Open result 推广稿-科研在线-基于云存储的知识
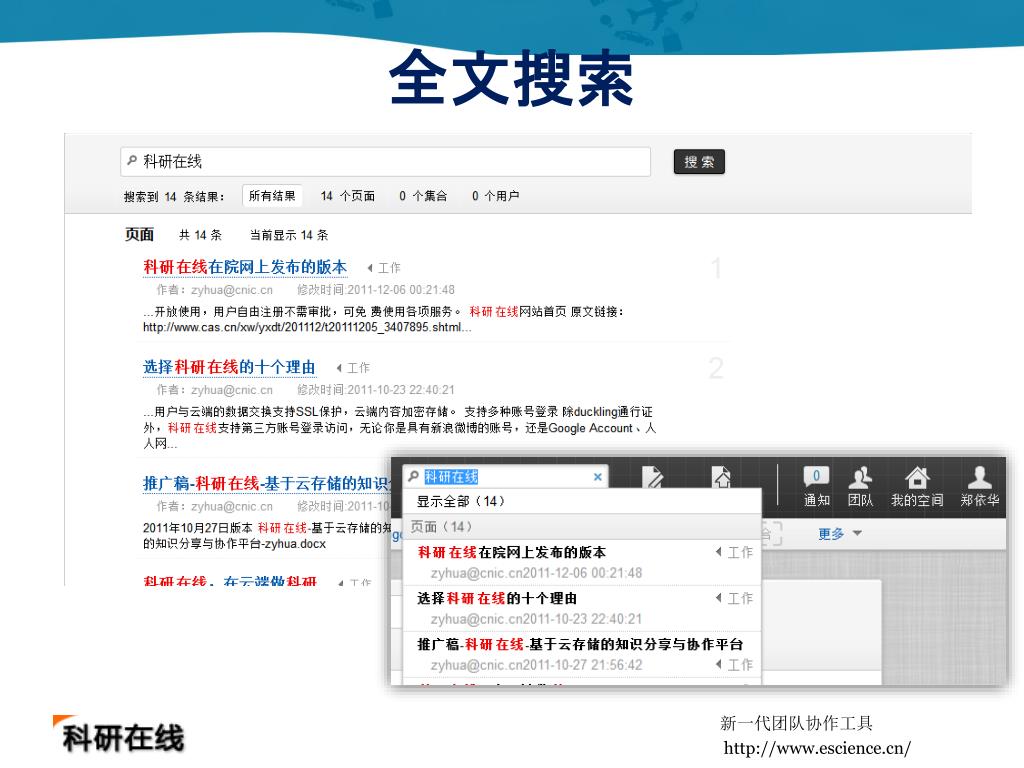Screen dimensions: 1024x768 (266, 483)
